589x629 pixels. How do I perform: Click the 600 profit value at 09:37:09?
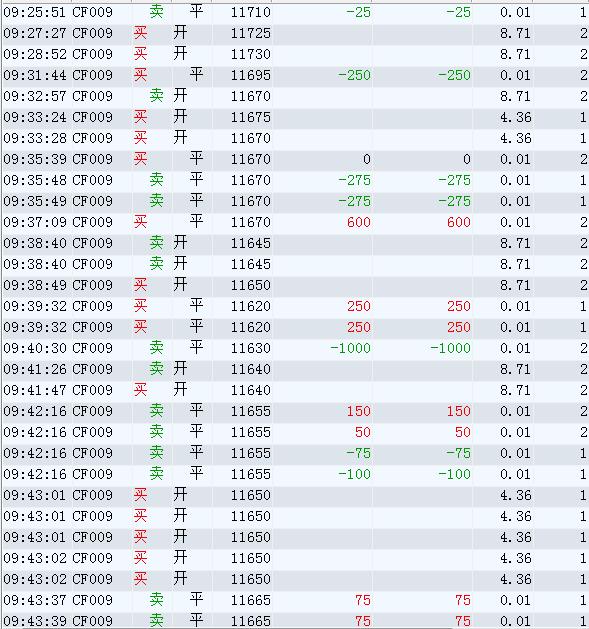359,222
